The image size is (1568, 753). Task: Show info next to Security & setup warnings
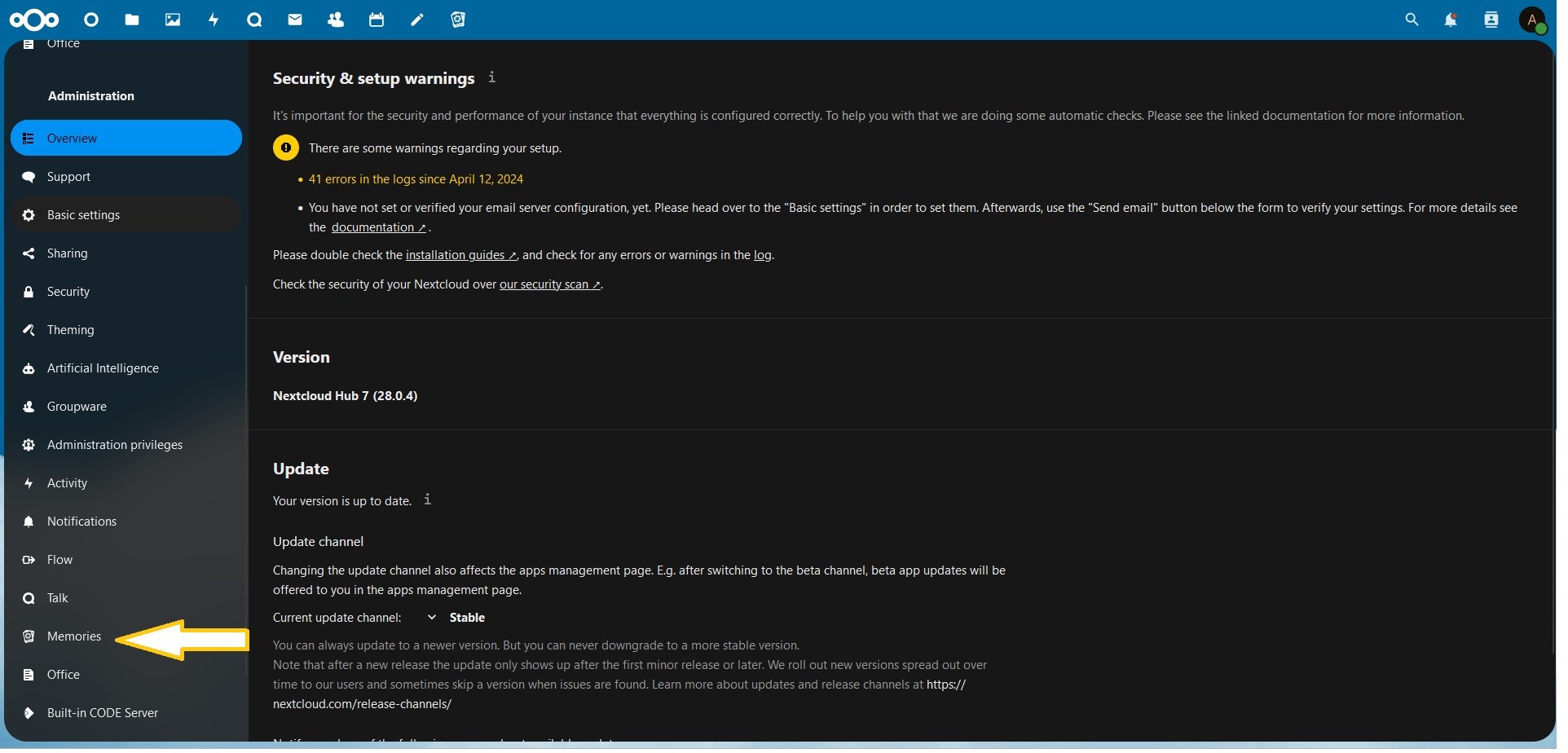496,78
